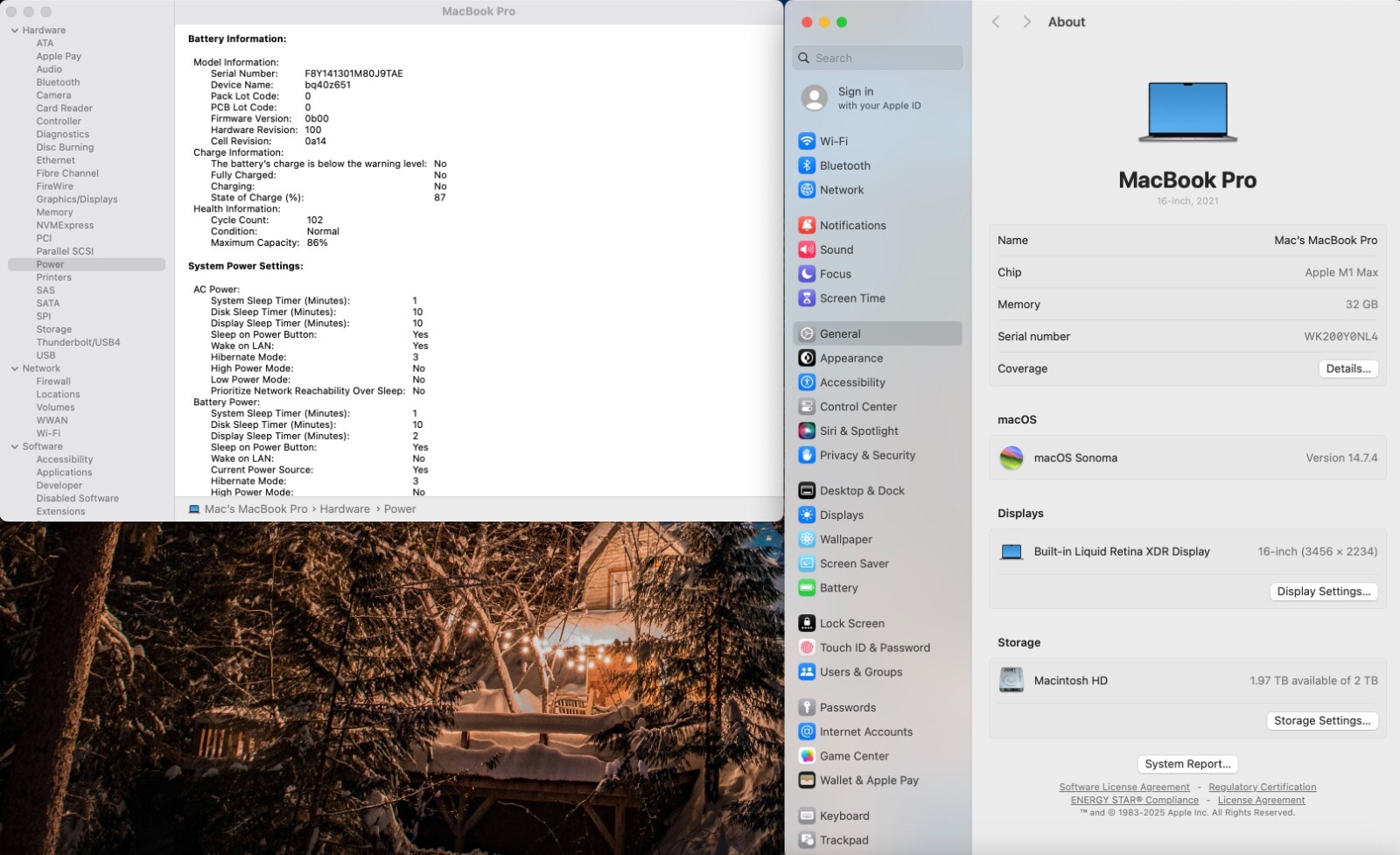Open the Software License Agreement link

pos(1123,788)
